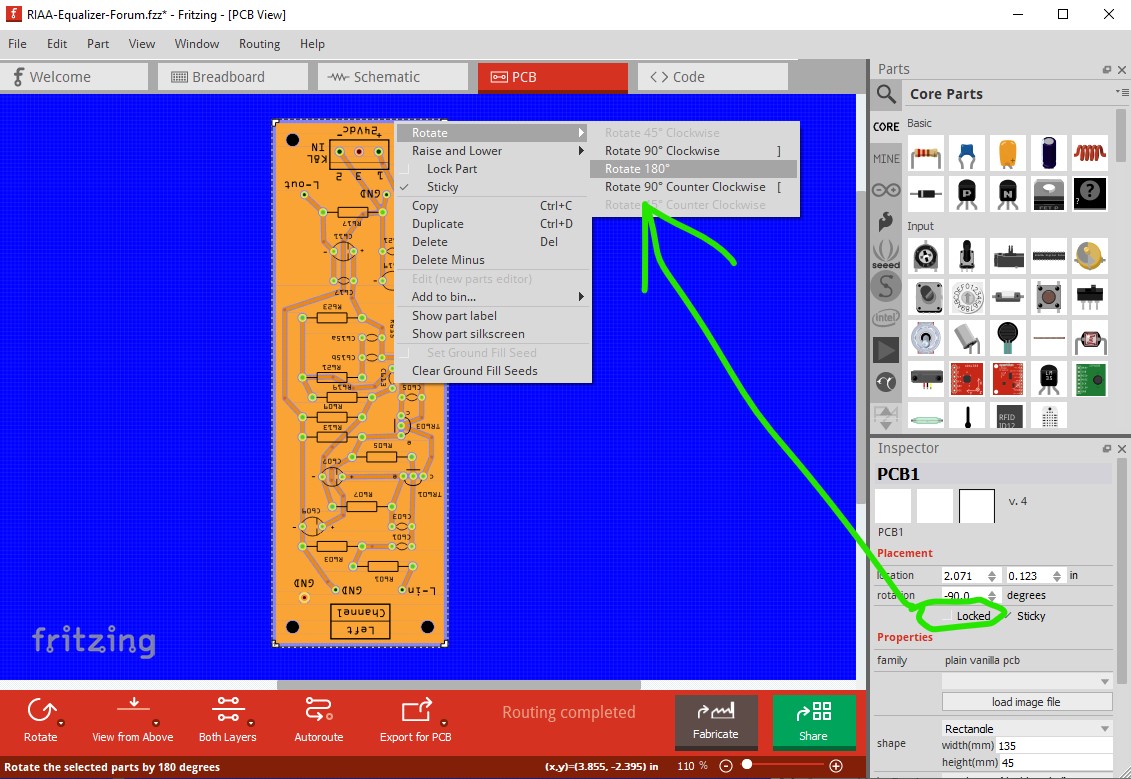1131x779 pixels.
Task: Click the green Share button
Action: (814, 722)
